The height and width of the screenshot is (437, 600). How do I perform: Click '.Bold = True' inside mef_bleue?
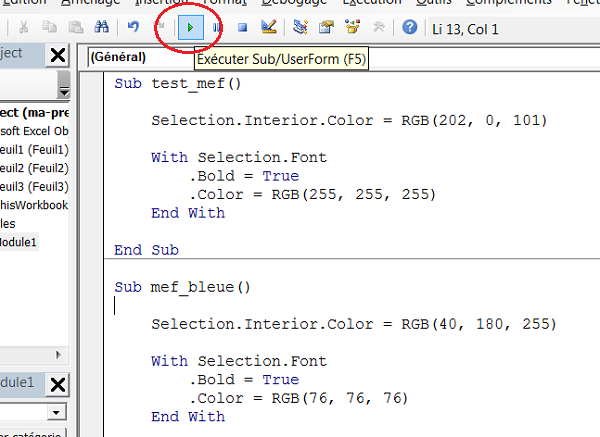point(244,380)
